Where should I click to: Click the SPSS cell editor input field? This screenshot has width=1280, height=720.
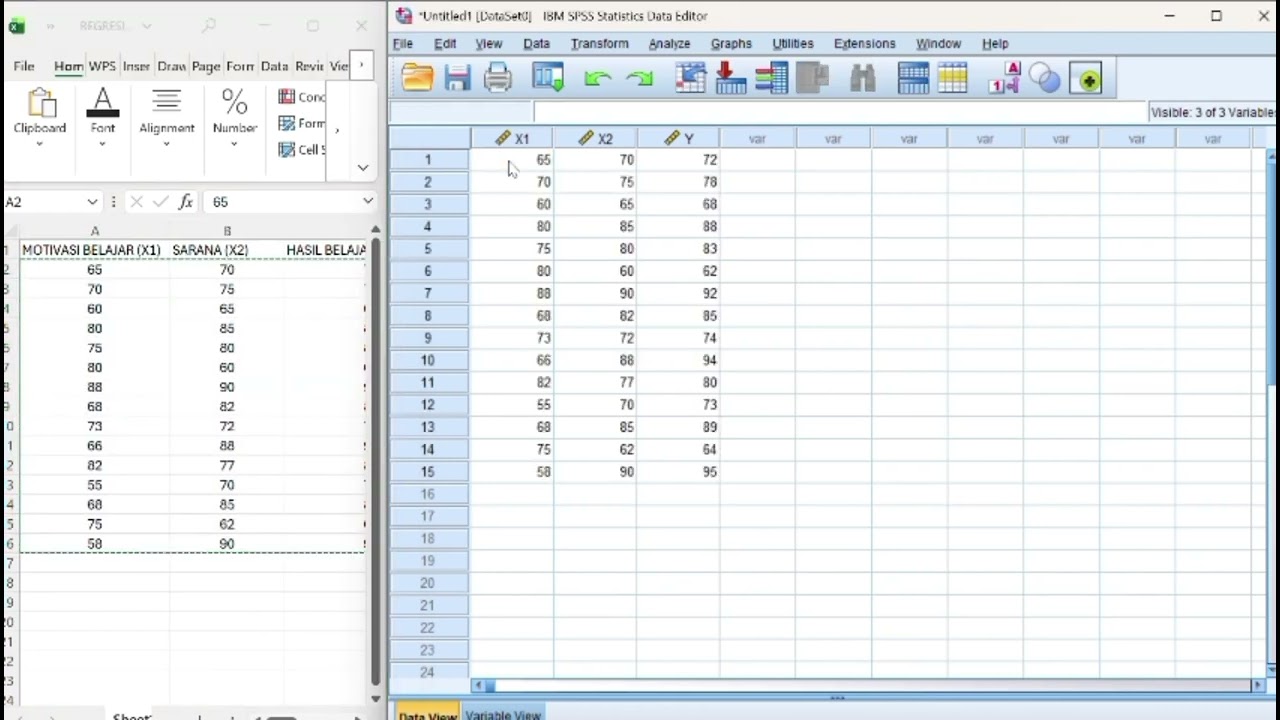tap(839, 112)
